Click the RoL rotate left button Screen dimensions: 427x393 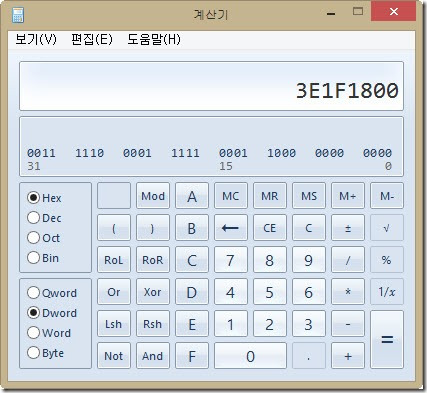114,260
